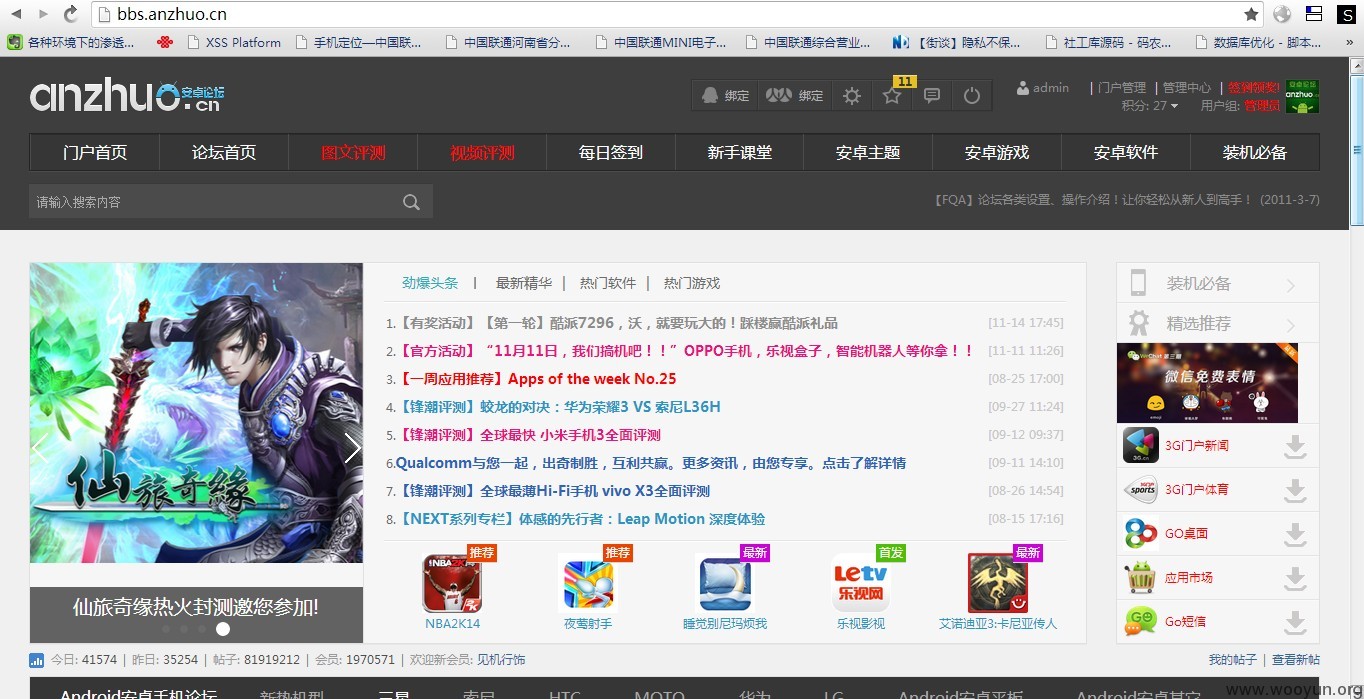
Task: Show next slide with right arrow
Action: (352, 448)
